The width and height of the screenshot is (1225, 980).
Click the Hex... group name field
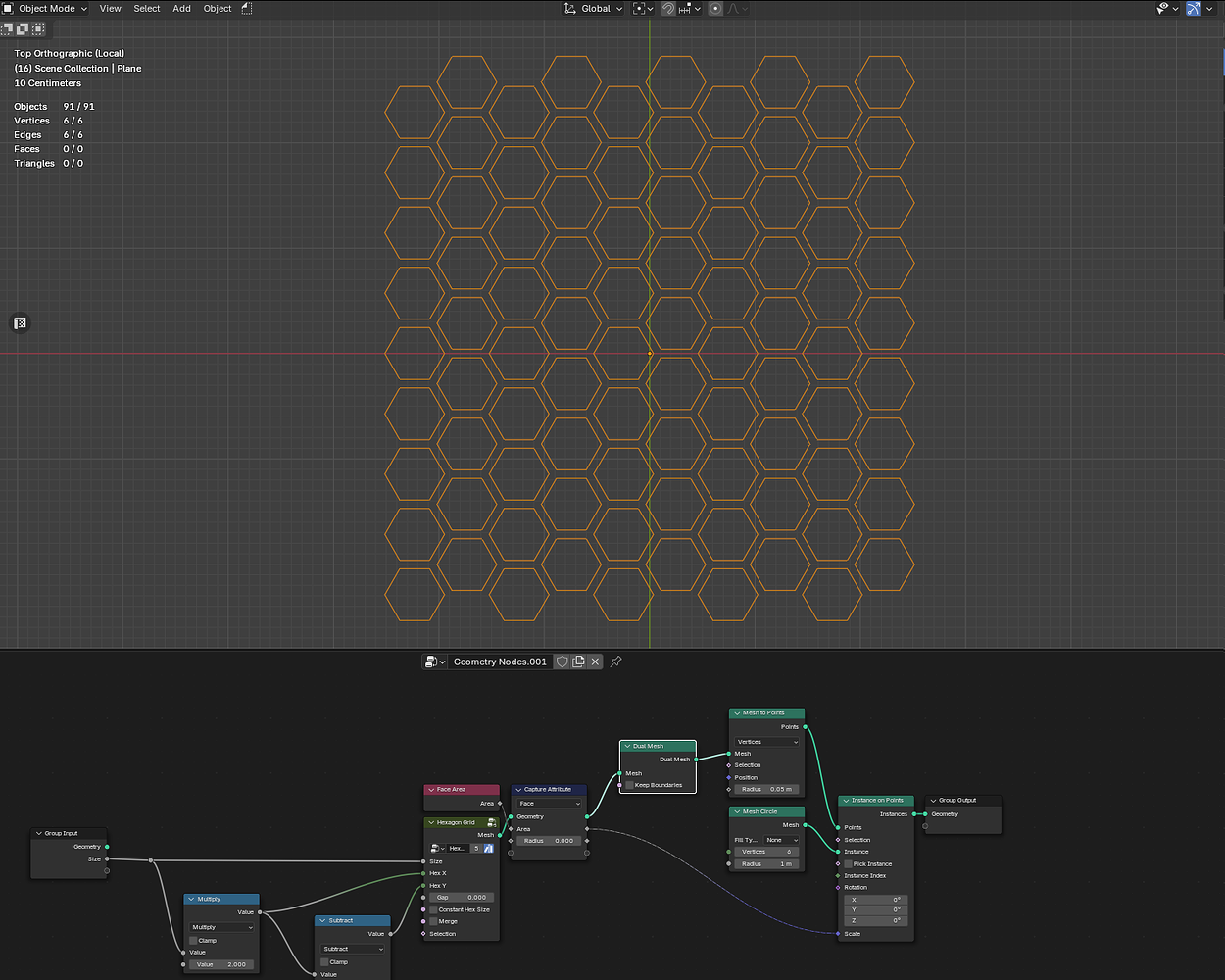tap(458, 848)
